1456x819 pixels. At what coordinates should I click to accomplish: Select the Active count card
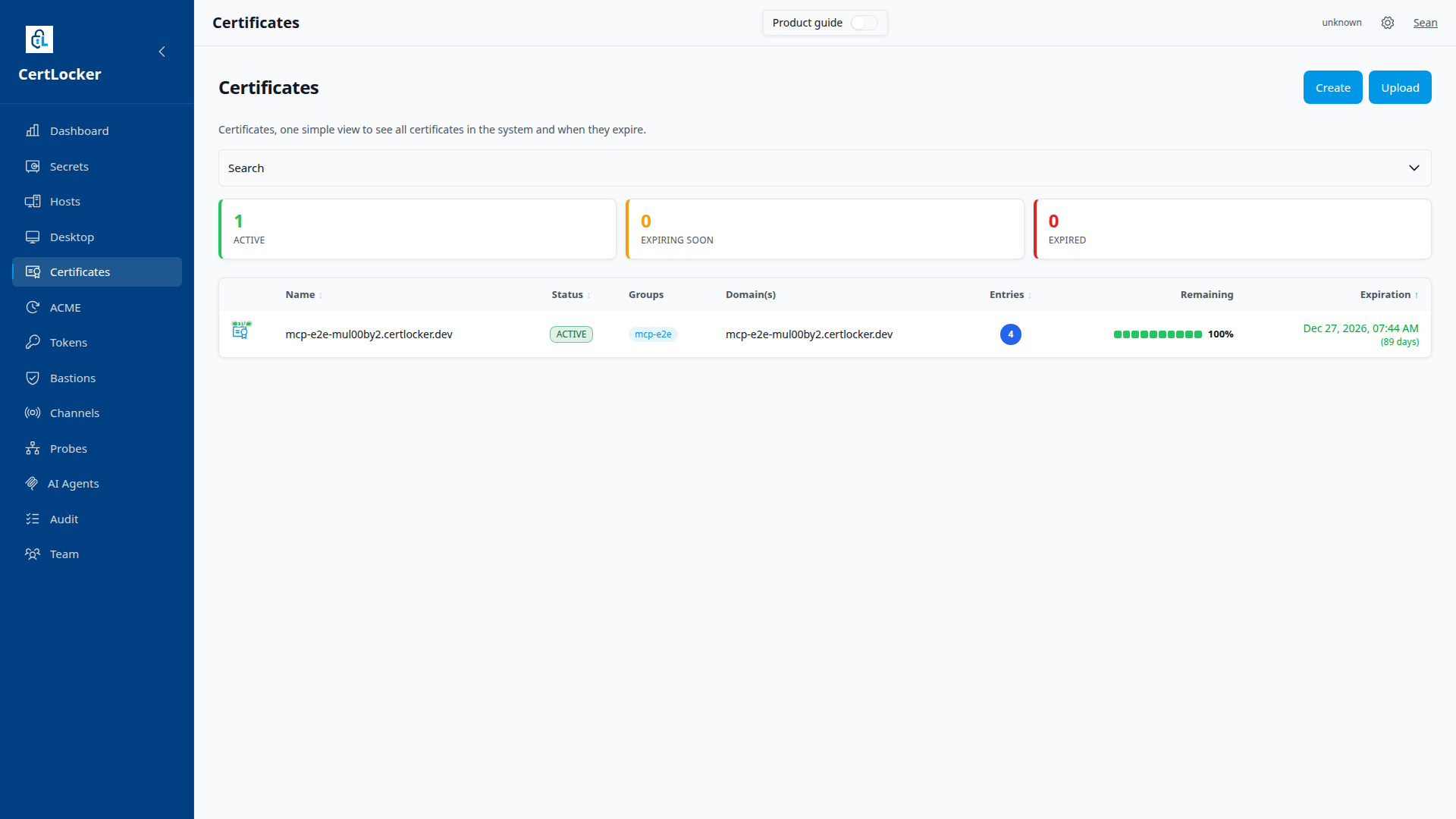(x=417, y=229)
